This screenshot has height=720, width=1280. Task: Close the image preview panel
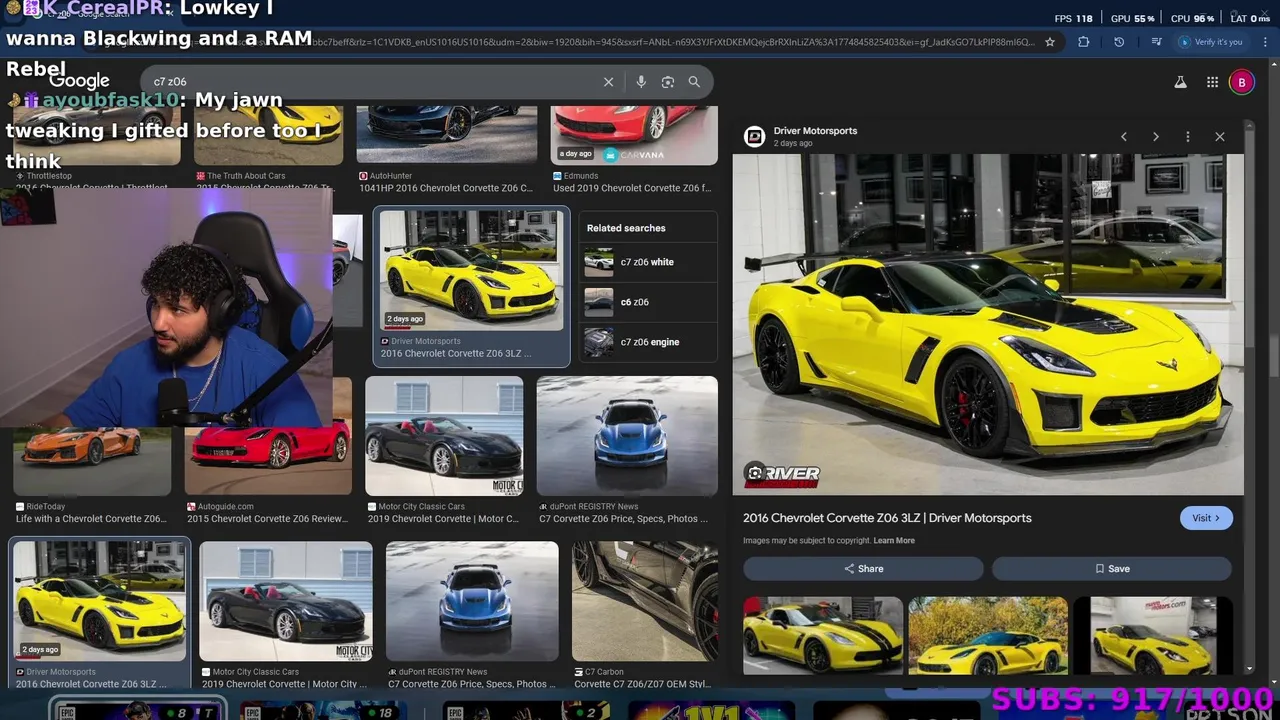point(1220,137)
